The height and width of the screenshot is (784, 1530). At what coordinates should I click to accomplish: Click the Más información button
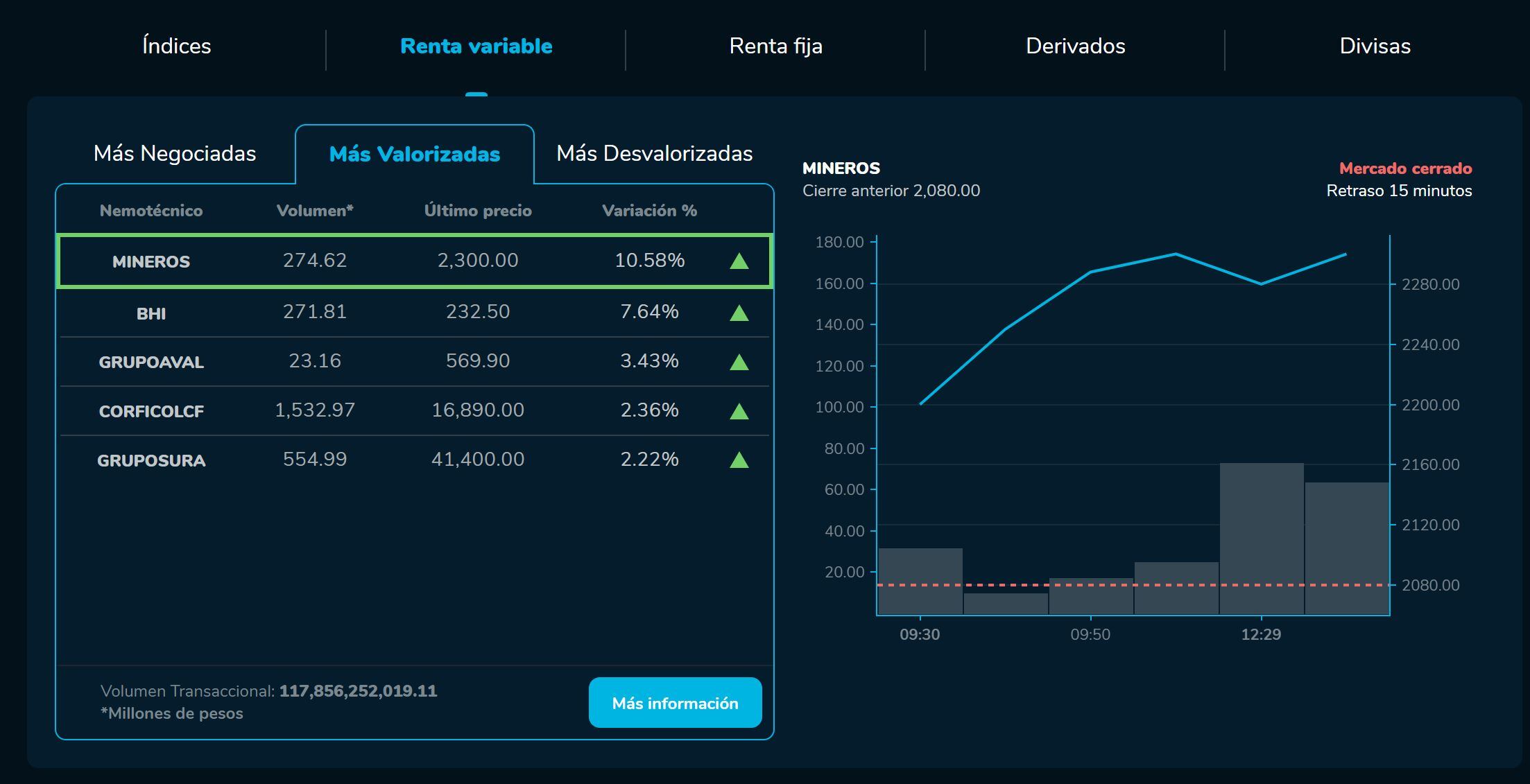[x=675, y=702]
